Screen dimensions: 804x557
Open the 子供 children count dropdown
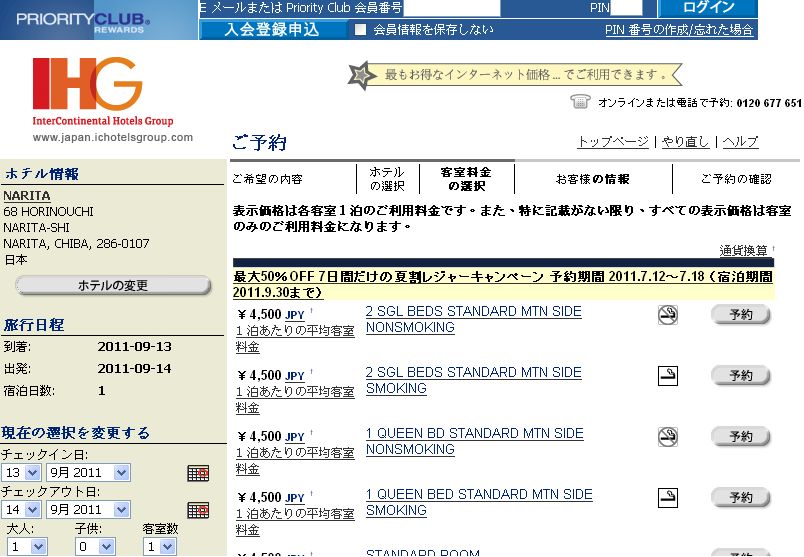tap(95, 546)
